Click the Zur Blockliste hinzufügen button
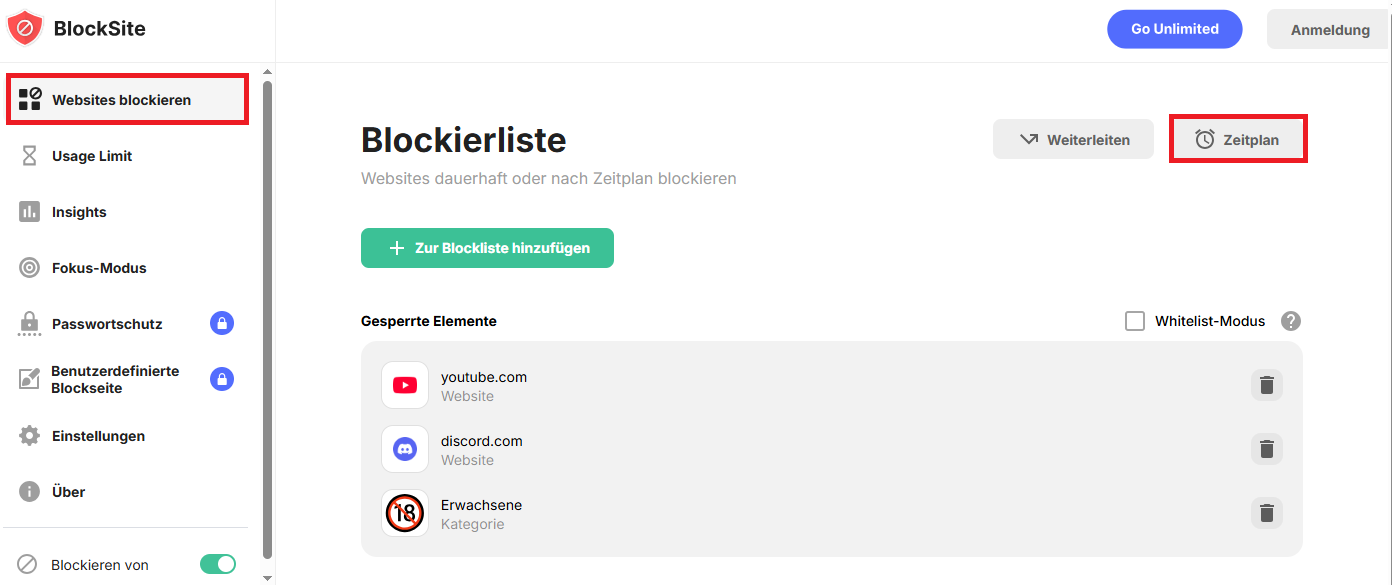 coord(487,248)
